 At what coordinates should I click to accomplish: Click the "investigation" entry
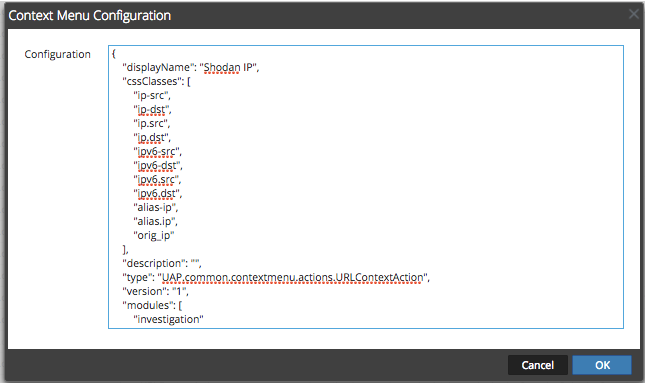tap(168, 319)
